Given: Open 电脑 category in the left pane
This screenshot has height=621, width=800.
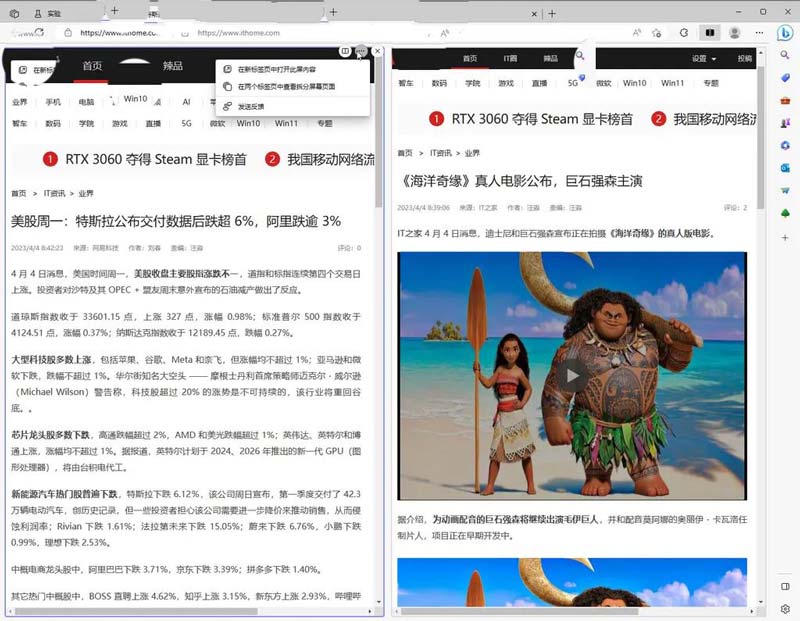Looking at the screenshot, I should tap(86, 102).
